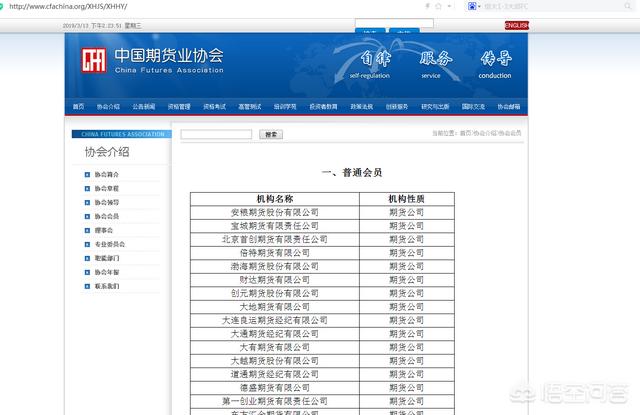Screen dimensions: 640x415
Task: Click the bookmark star in address bar
Action: [x=438, y=6]
